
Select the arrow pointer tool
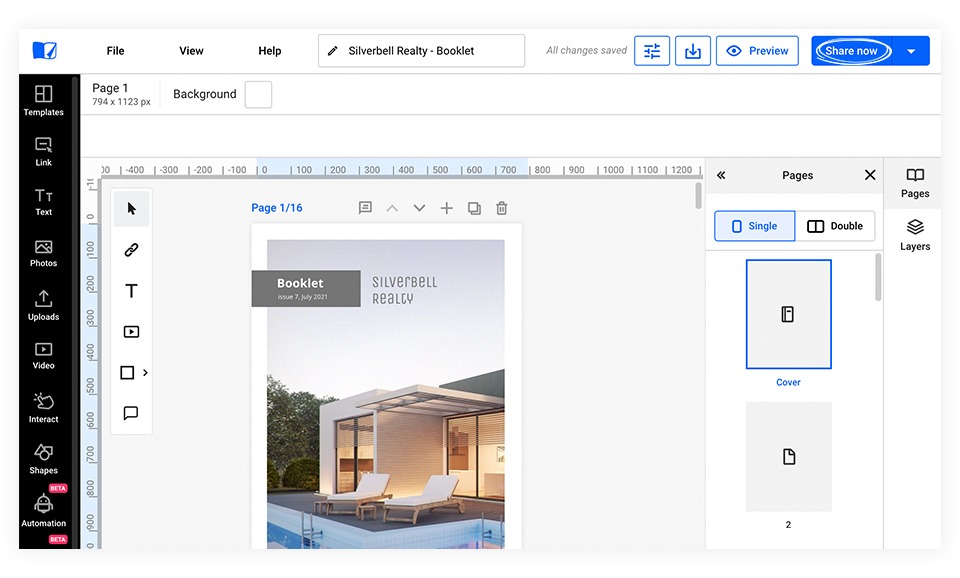[x=131, y=209]
